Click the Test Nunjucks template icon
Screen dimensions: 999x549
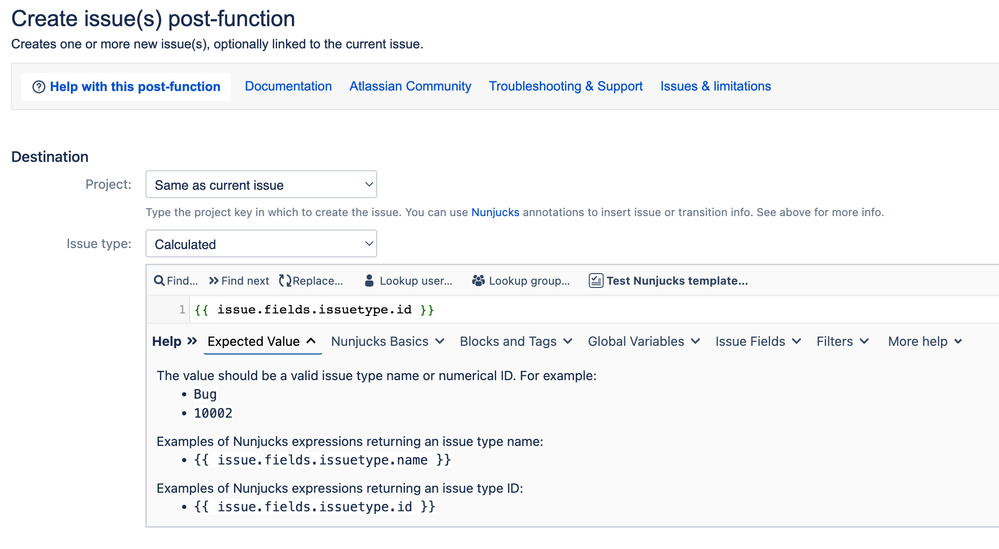click(x=596, y=281)
